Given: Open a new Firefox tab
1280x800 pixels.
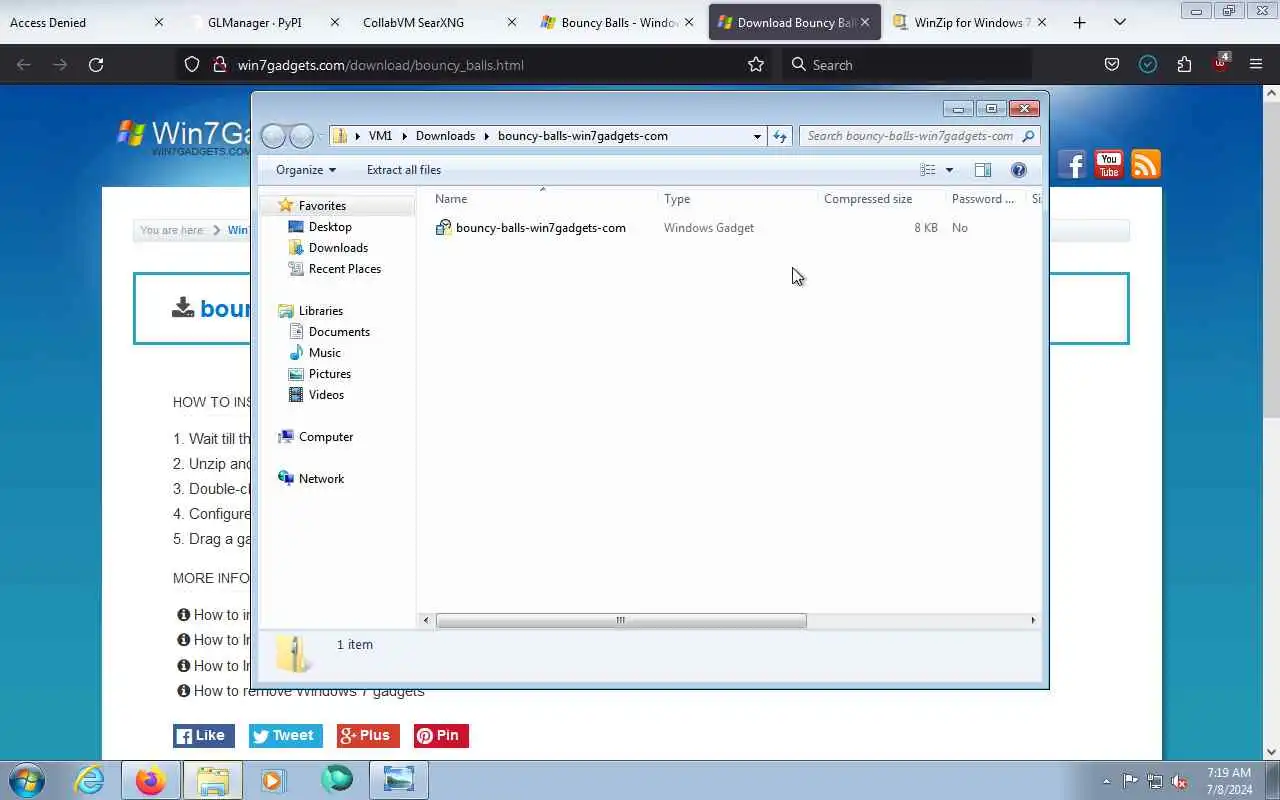Looking at the screenshot, I should 1079,22.
